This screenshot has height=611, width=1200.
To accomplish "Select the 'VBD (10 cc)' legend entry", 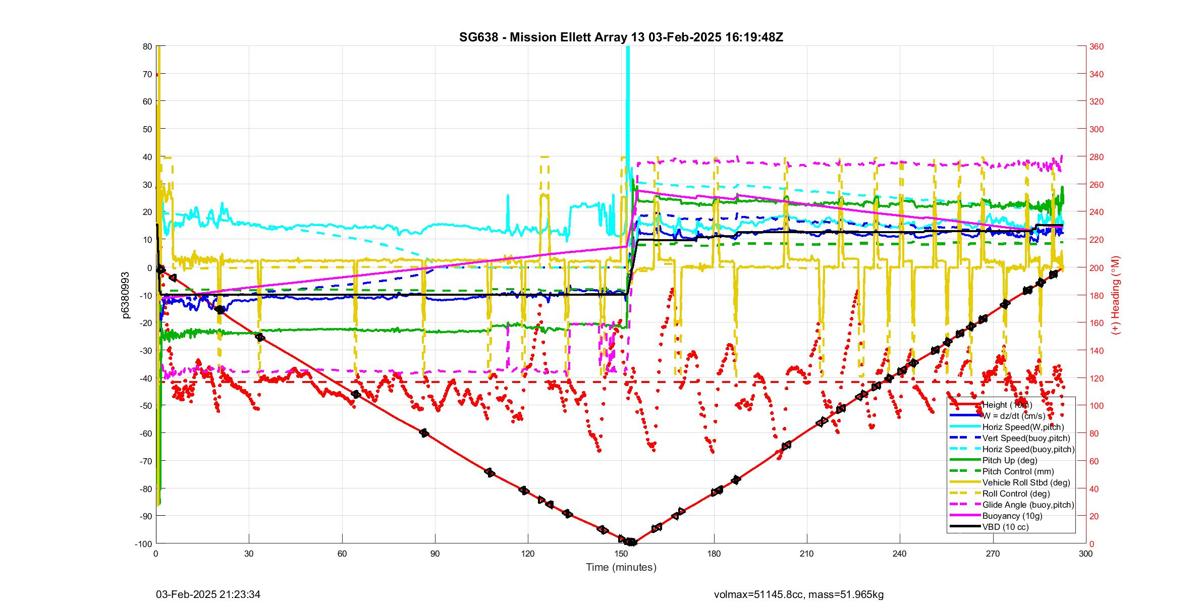I will [x=1011, y=528].
